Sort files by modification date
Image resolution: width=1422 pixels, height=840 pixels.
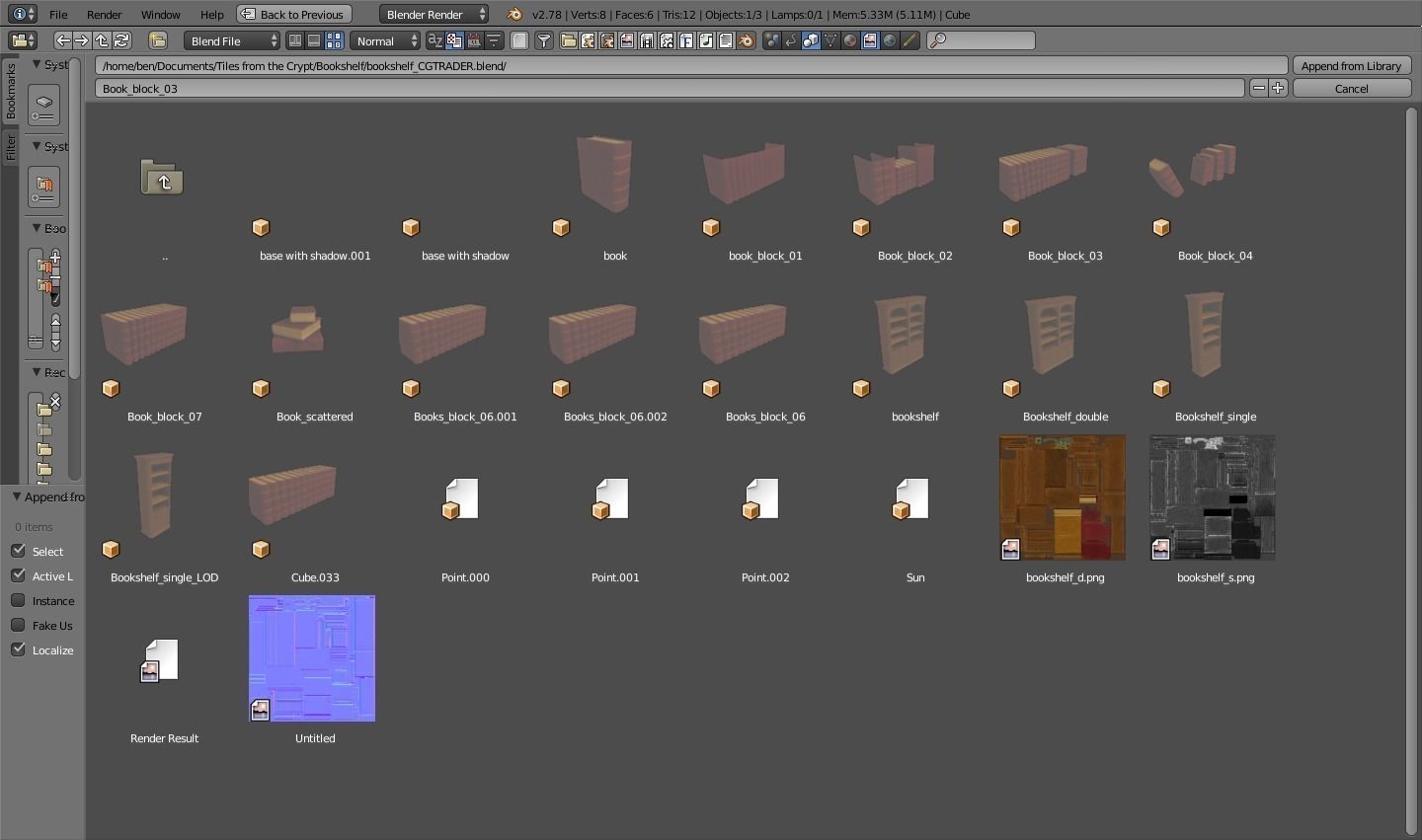pos(474,40)
